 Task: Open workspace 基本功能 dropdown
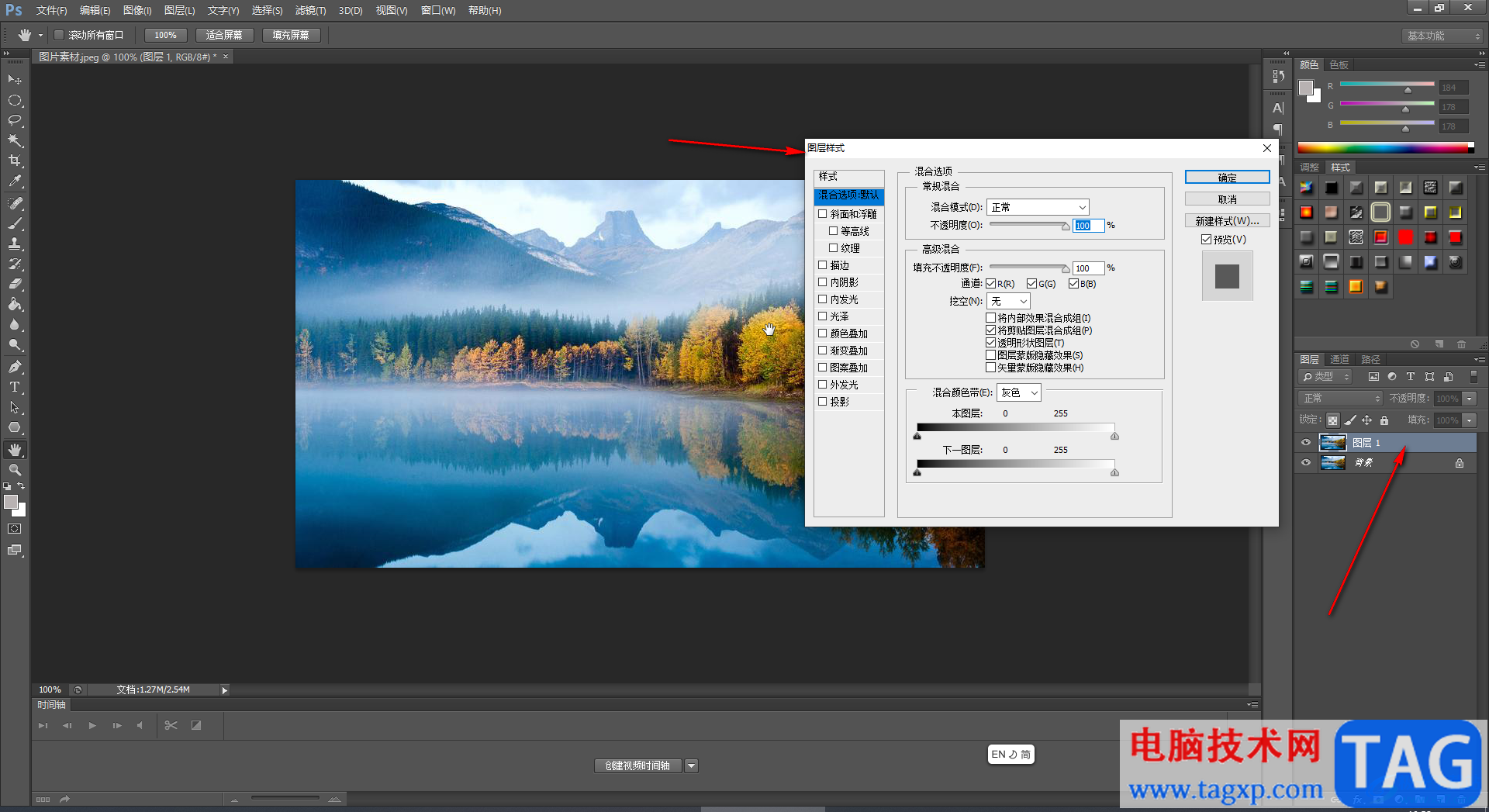(x=1443, y=36)
